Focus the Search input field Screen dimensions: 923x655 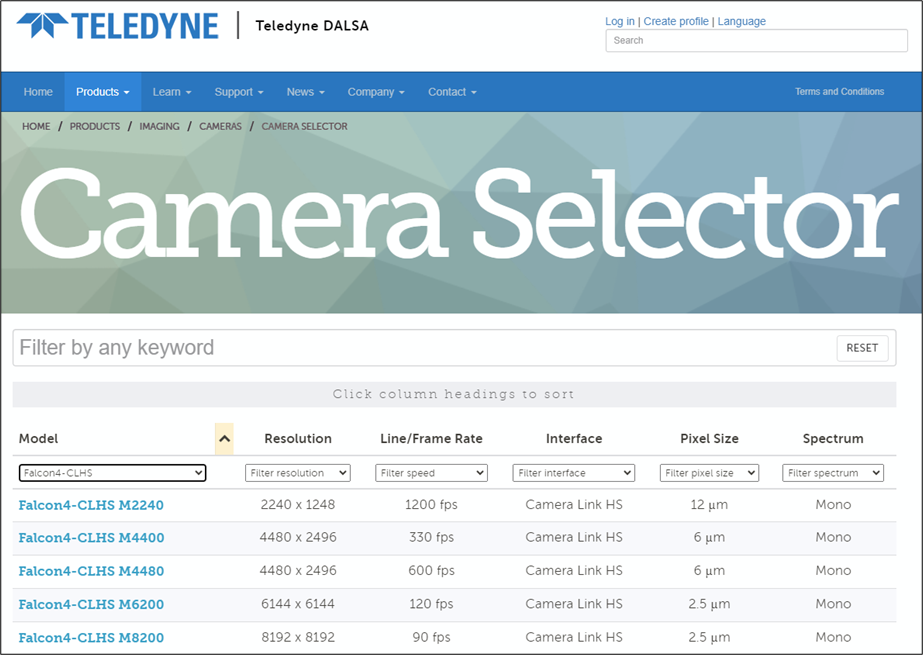(x=756, y=41)
